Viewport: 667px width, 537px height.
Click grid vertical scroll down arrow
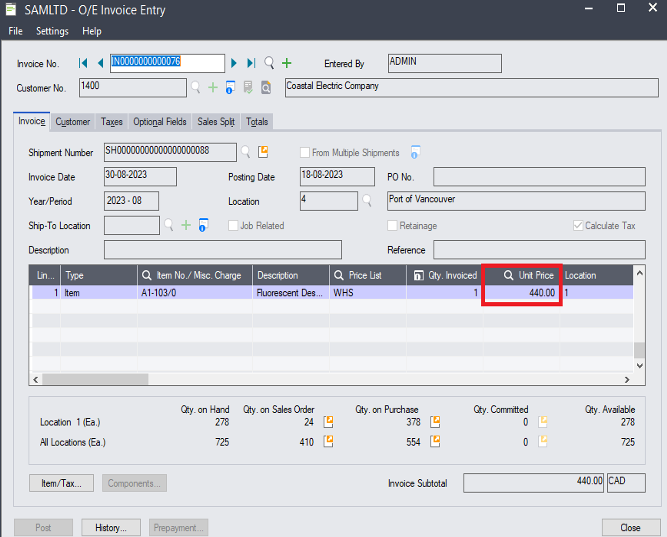[639, 366]
